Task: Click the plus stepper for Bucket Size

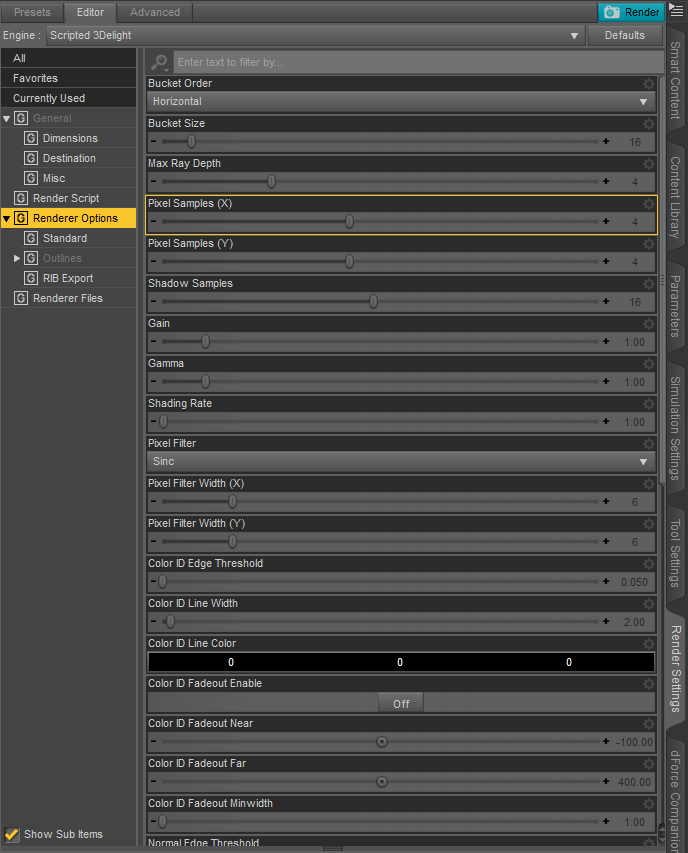Action: [x=606, y=141]
